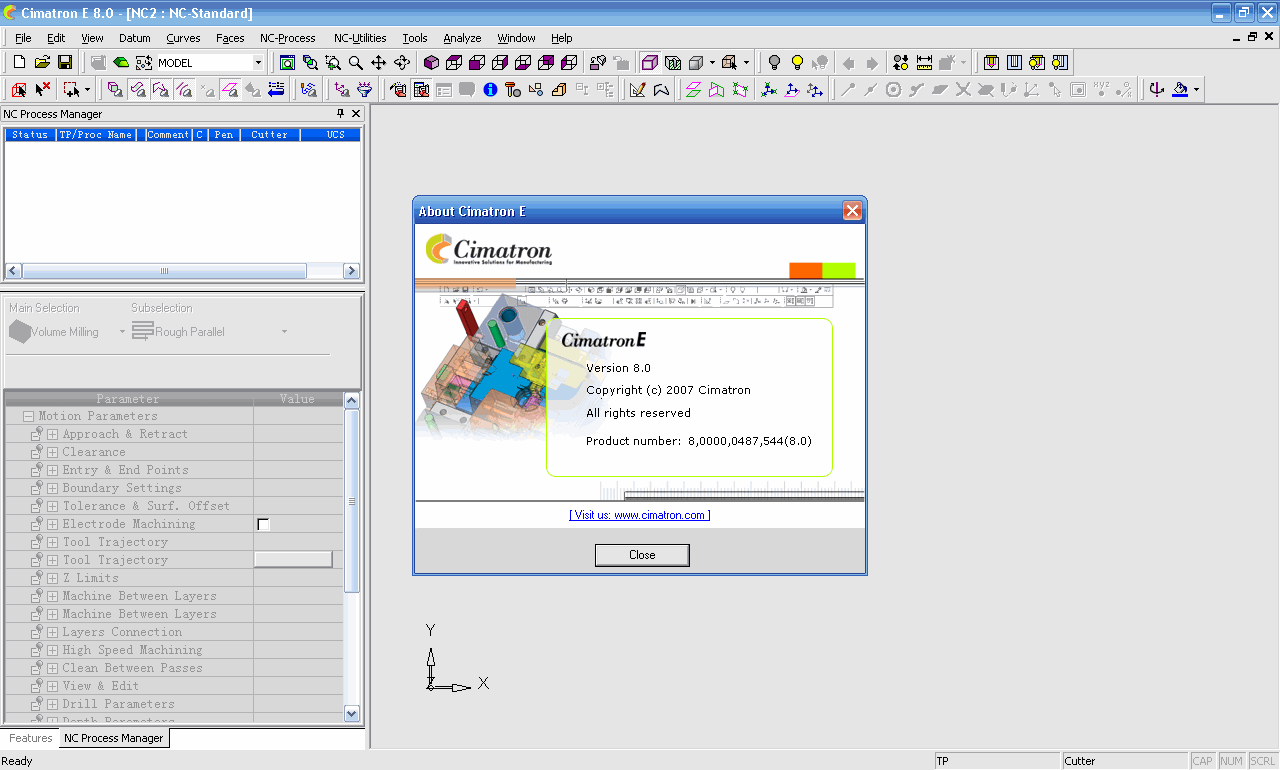Open the Rough Parallel subselection dropdown
This screenshot has width=1280, height=770.
click(284, 332)
